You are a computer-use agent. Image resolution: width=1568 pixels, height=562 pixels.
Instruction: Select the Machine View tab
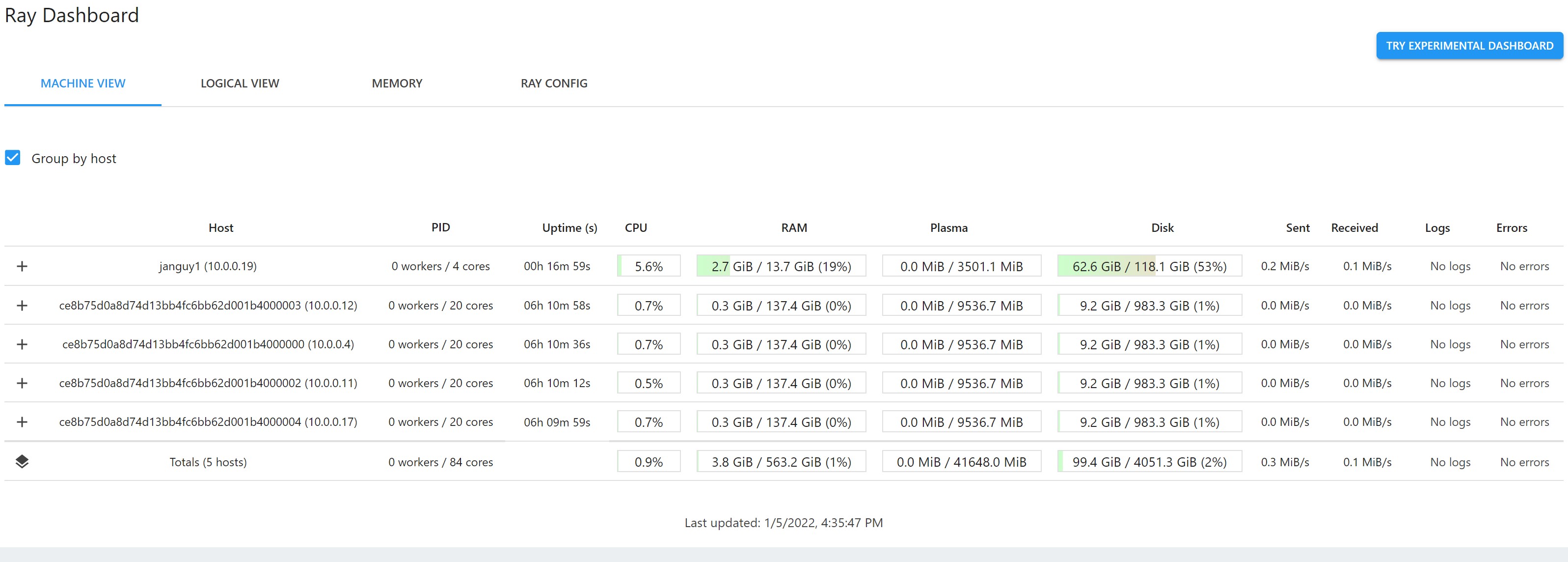point(83,84)
